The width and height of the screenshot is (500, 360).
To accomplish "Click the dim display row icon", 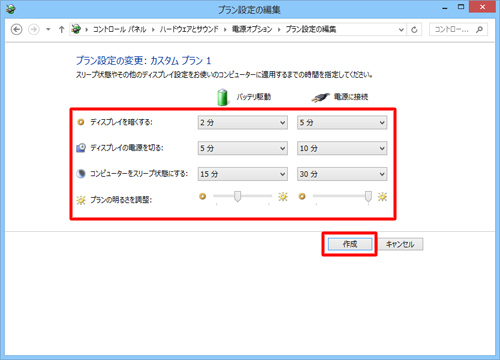I will [80, 122].
